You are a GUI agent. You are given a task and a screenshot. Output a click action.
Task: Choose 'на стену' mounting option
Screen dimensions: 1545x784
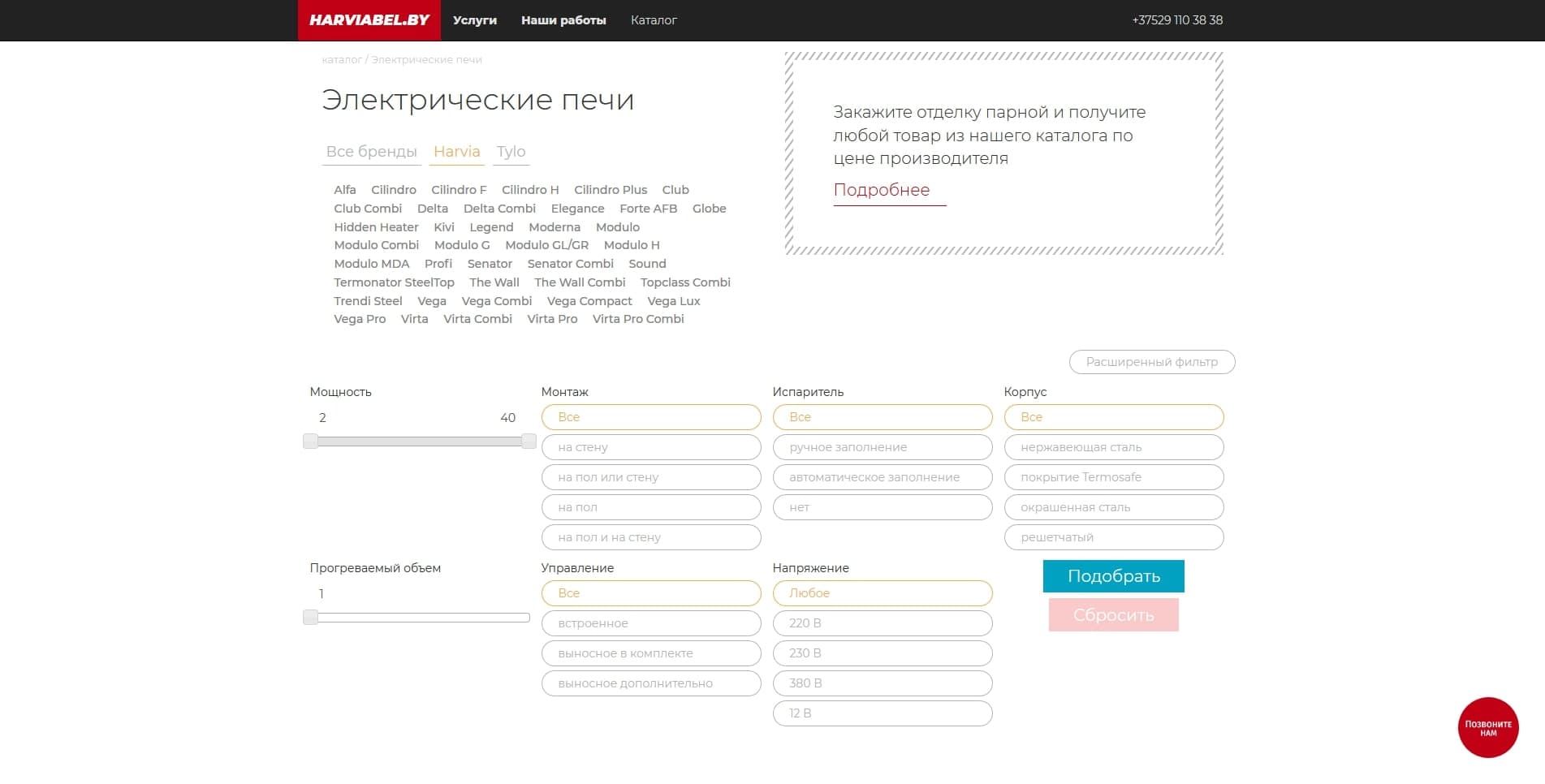(x=651, y=447)
